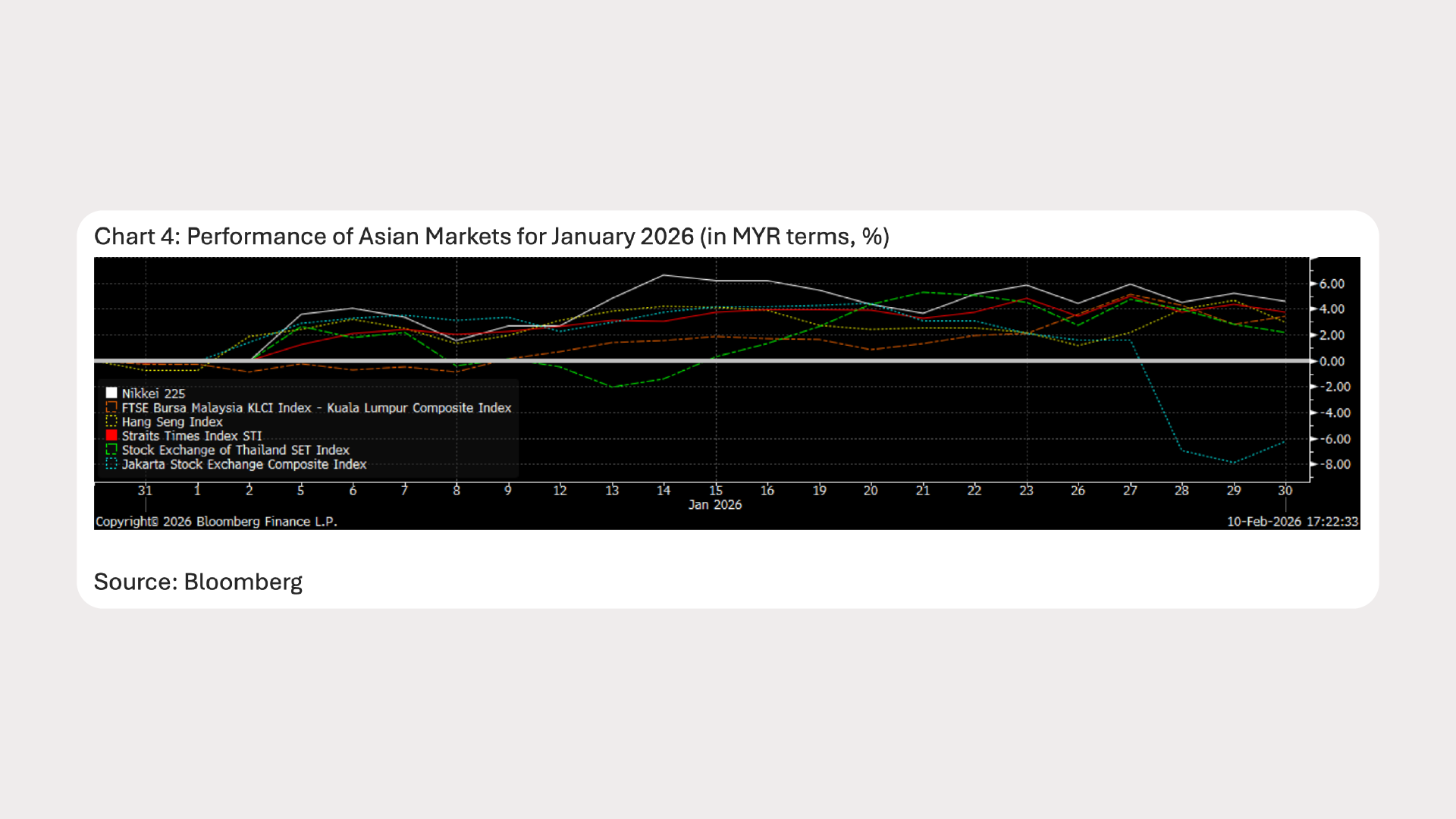Click the Hang Seng Index legend text
Viewport: 1456px width, 819px height.
click(x=172, y=422)
